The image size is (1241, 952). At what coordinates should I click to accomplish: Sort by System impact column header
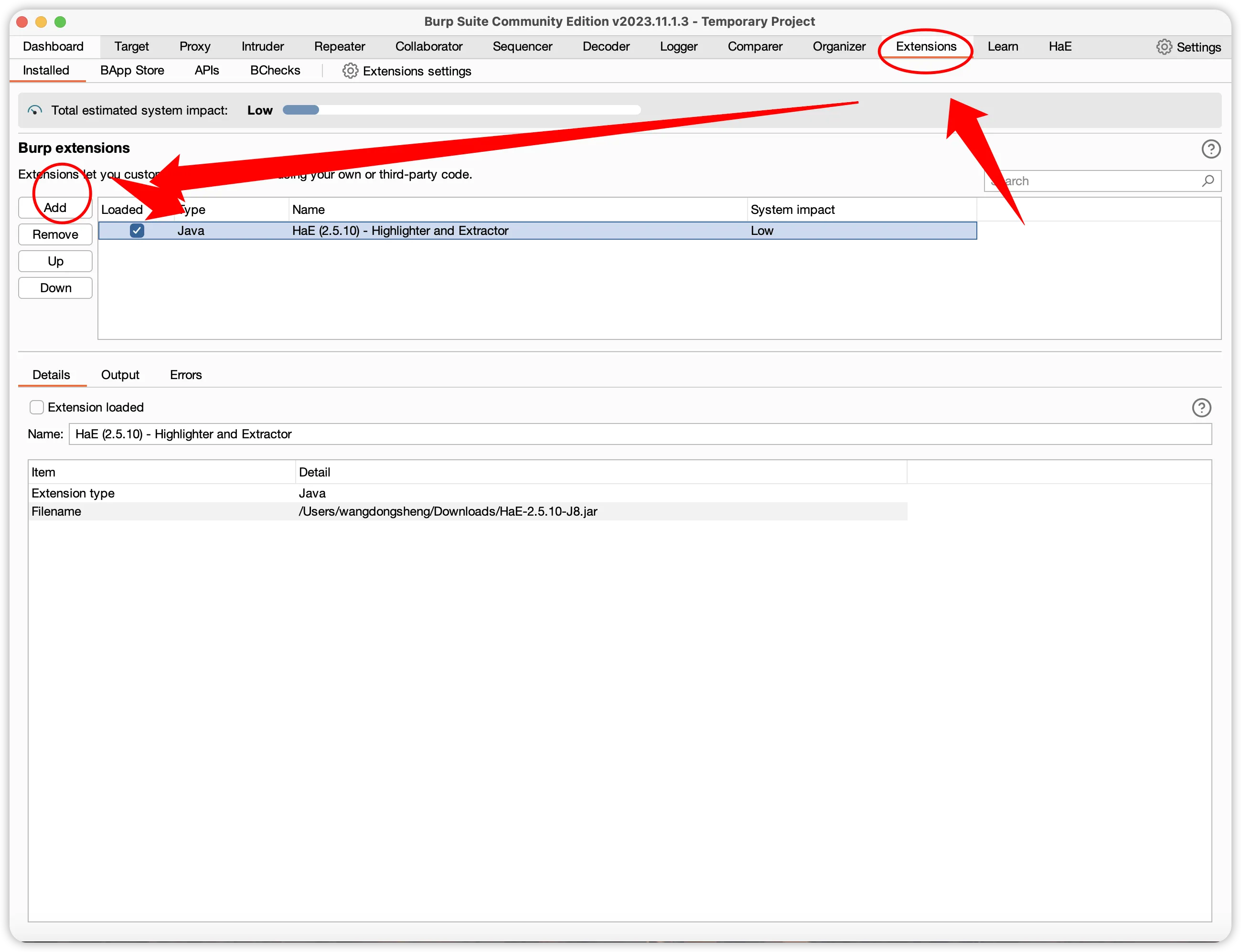click(x=862, y=210)
